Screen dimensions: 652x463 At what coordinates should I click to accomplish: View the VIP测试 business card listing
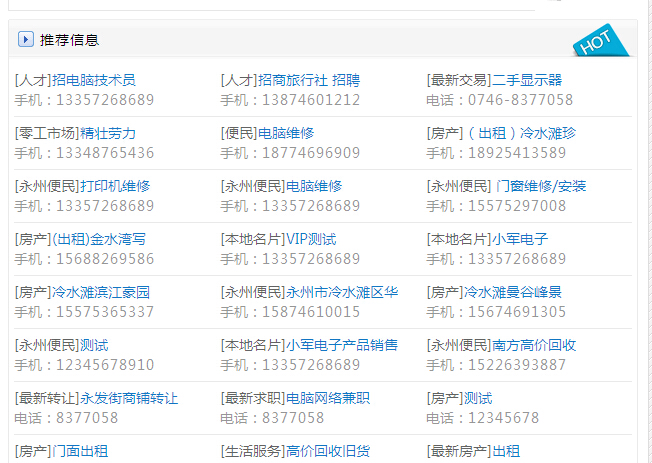(x=278, y=239)
